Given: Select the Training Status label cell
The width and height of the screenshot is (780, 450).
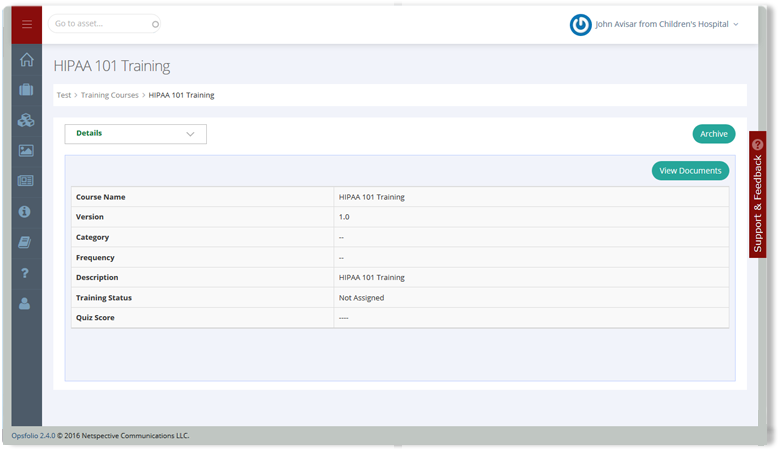Looking at the screenshot, I should pyautogui.click(x=202, y=298).
